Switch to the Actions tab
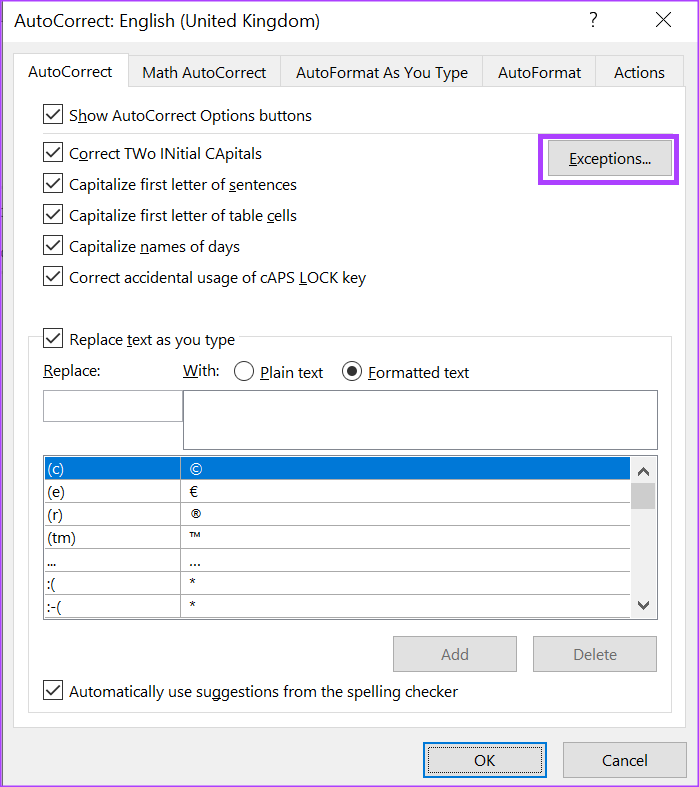This screenshot has height=787, width=699. click(x=639, y=72)
